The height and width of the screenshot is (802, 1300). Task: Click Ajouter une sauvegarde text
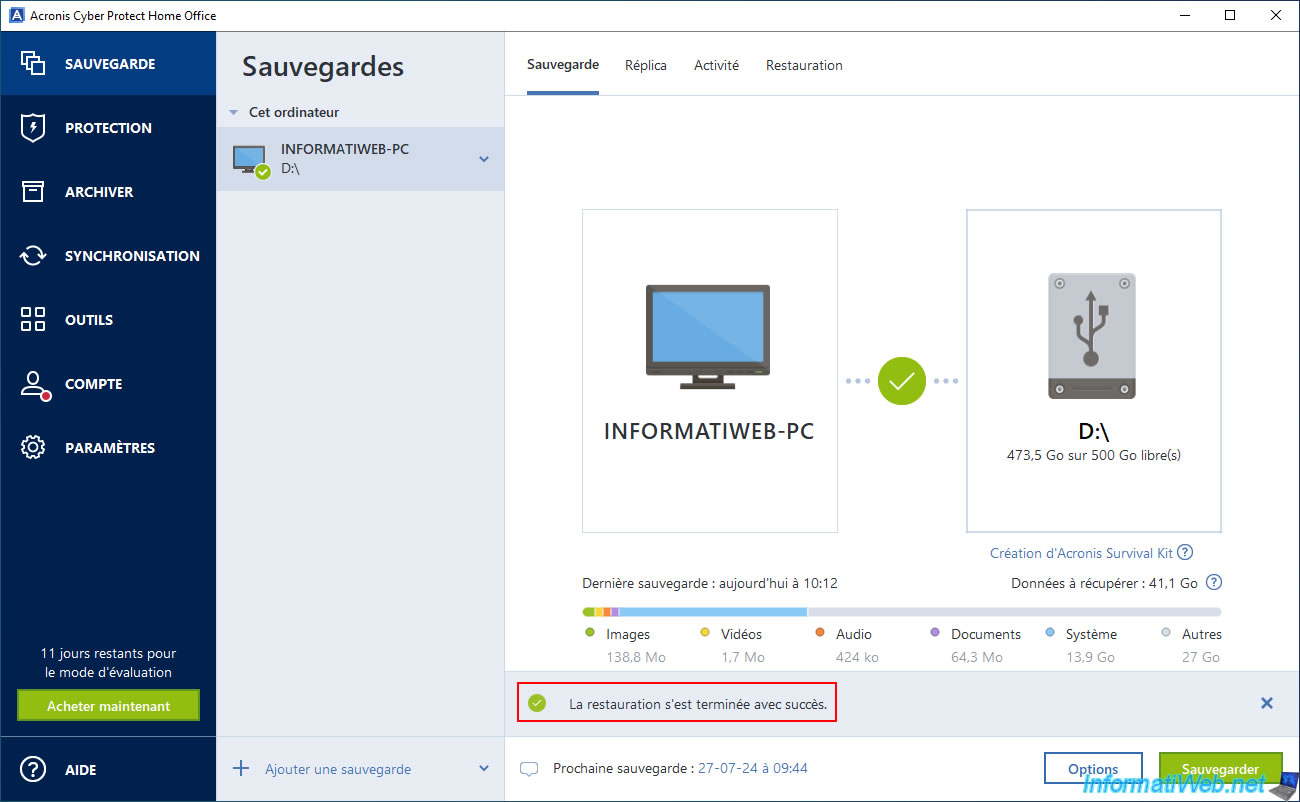point(338,769)
